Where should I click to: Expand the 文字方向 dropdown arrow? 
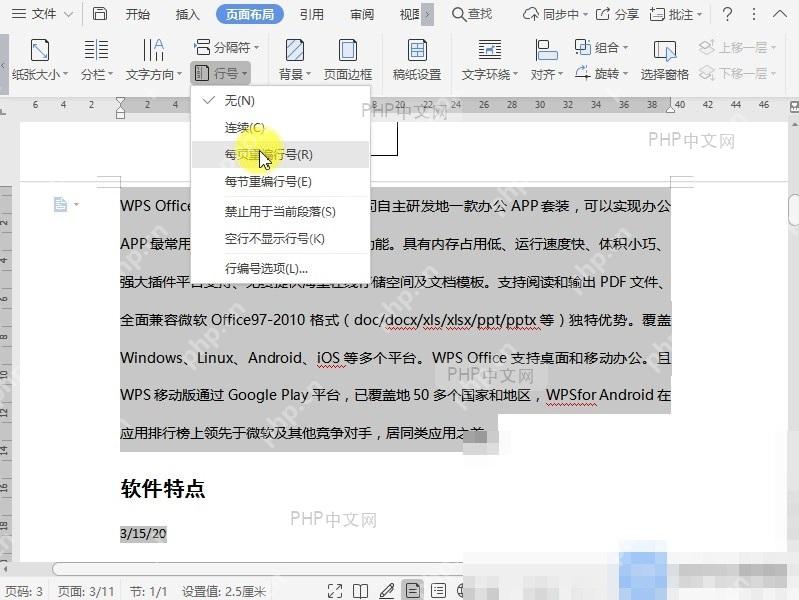click(179, 74)
